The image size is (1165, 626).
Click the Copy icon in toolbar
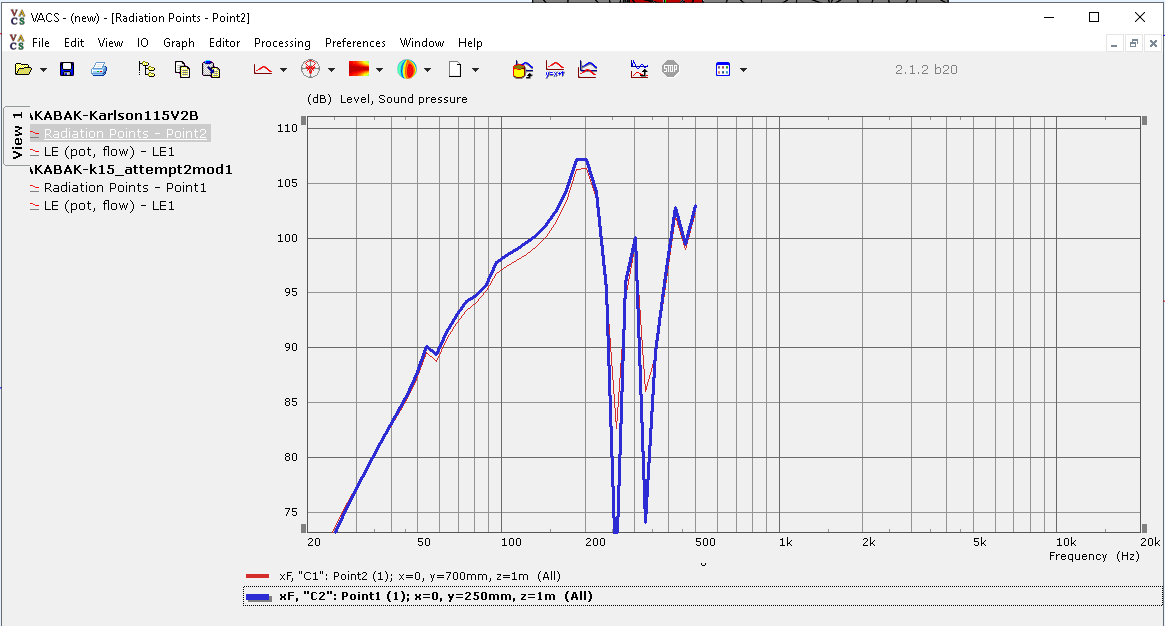pos(182,69)
